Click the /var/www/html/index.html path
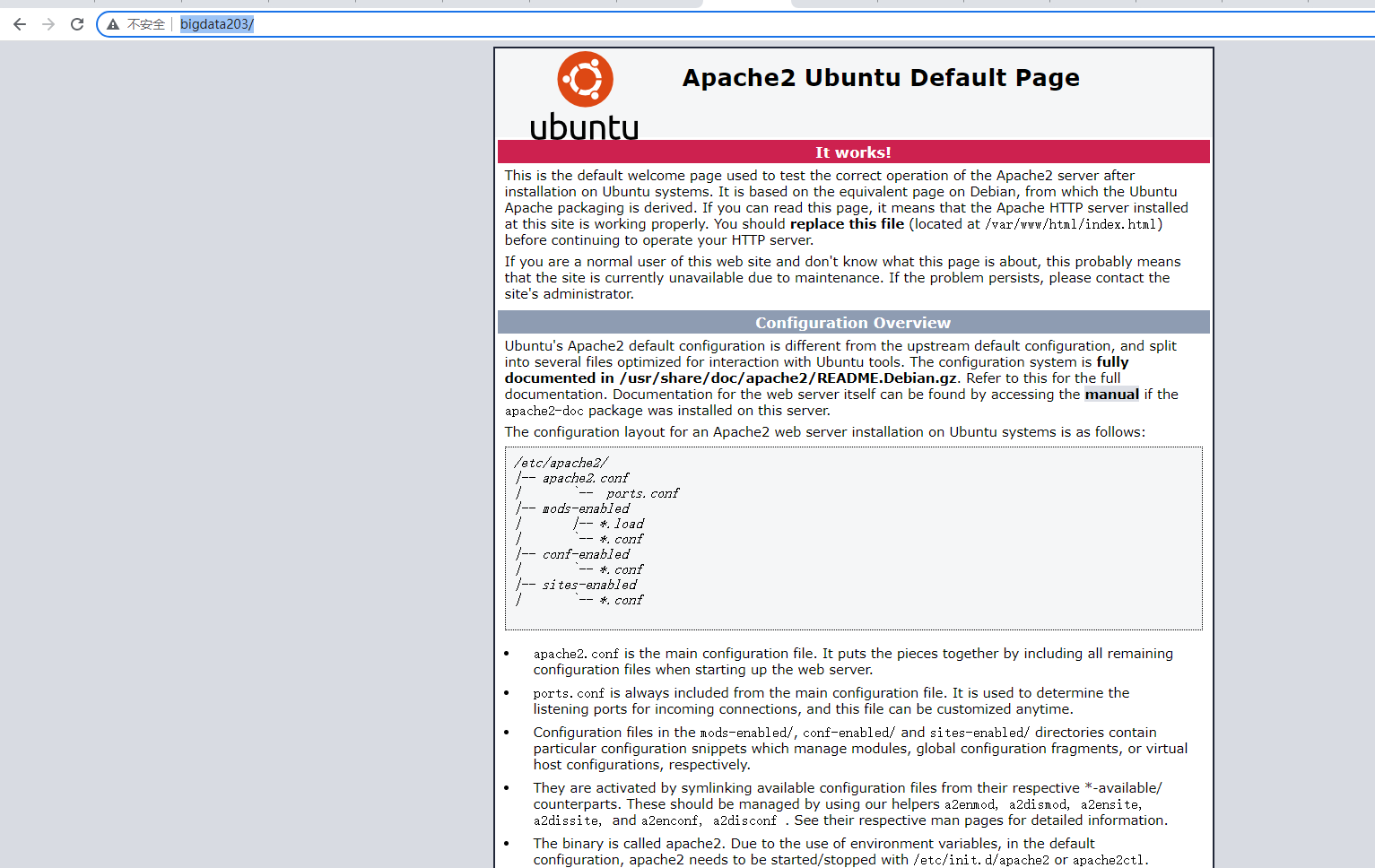Screen dimensions: 1375x868 click(x=1071, y=224)
